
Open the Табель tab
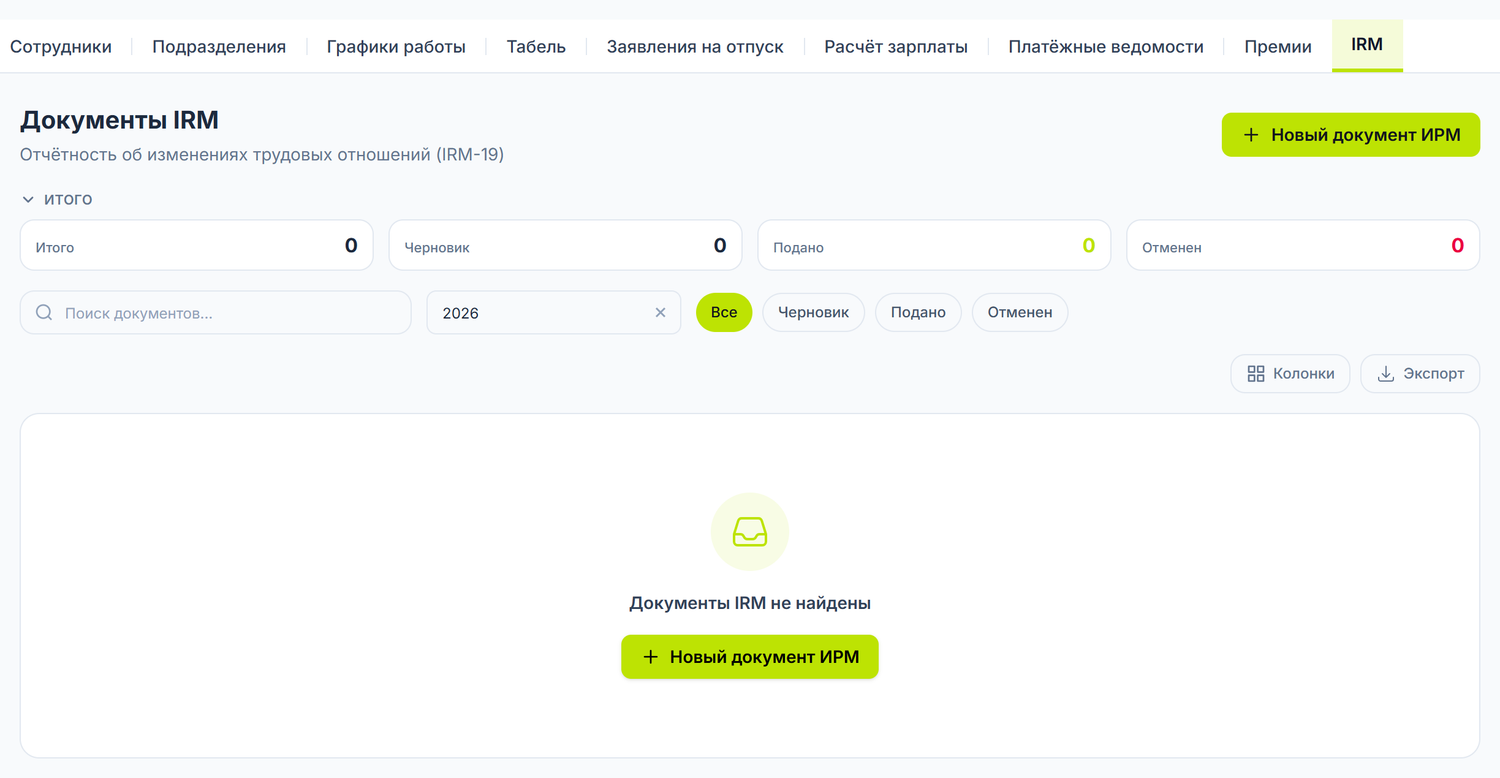tap(536, 47)
